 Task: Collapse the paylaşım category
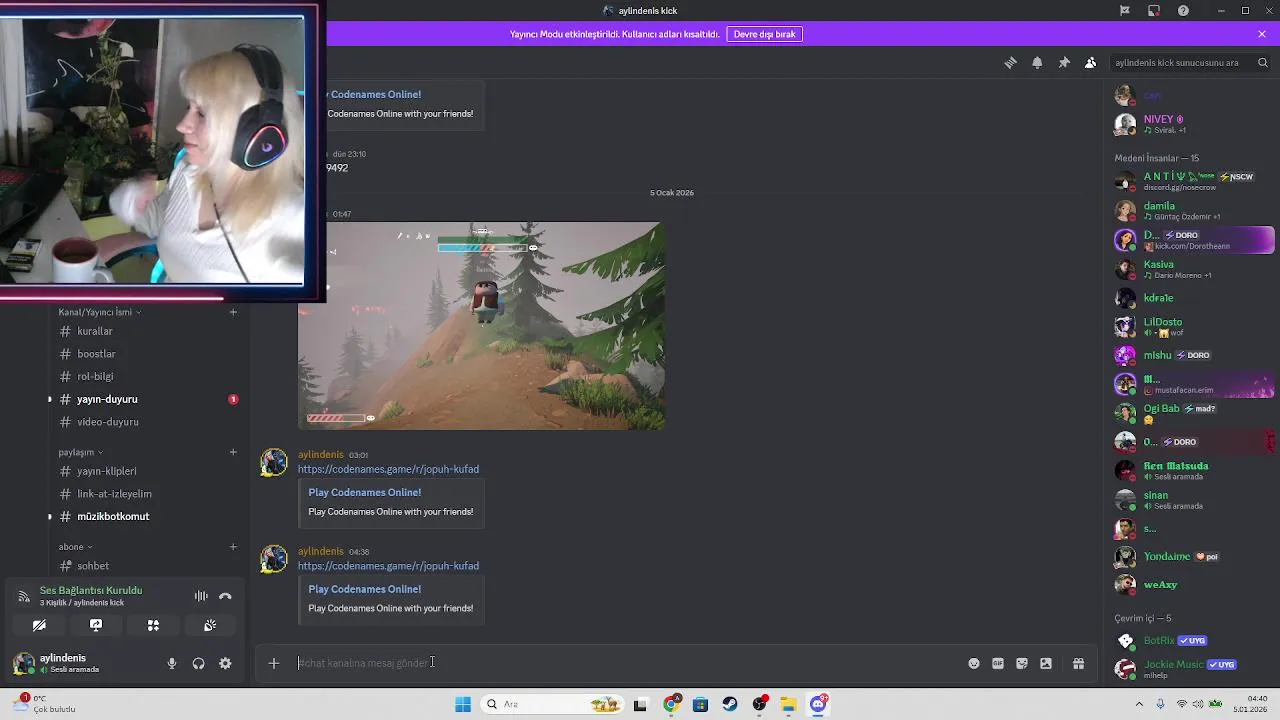click(x=80, y=452)
